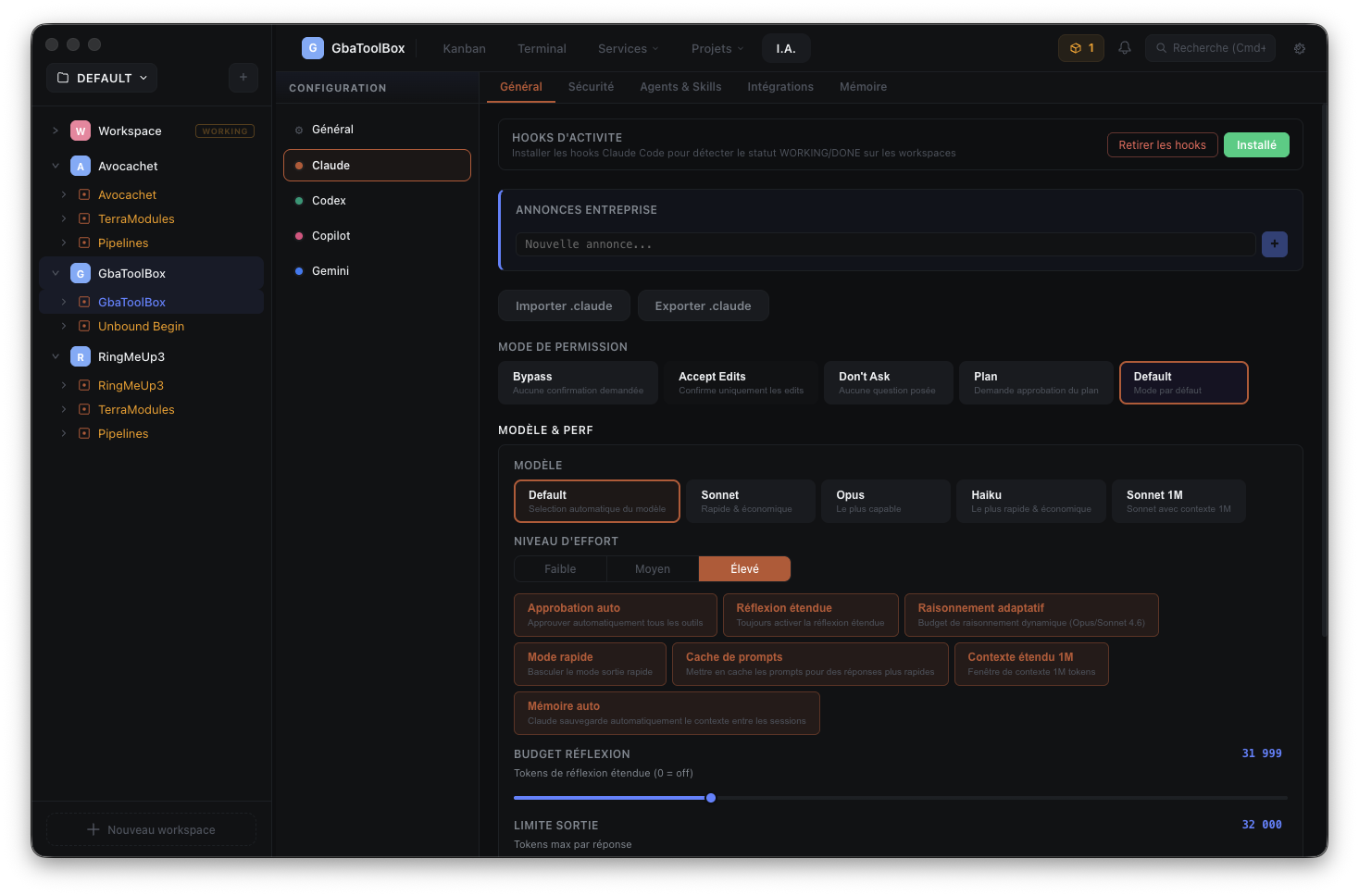Open settings gear icon in top bar
This screenshot has height=896, width=1359.
pos(1300,48)
